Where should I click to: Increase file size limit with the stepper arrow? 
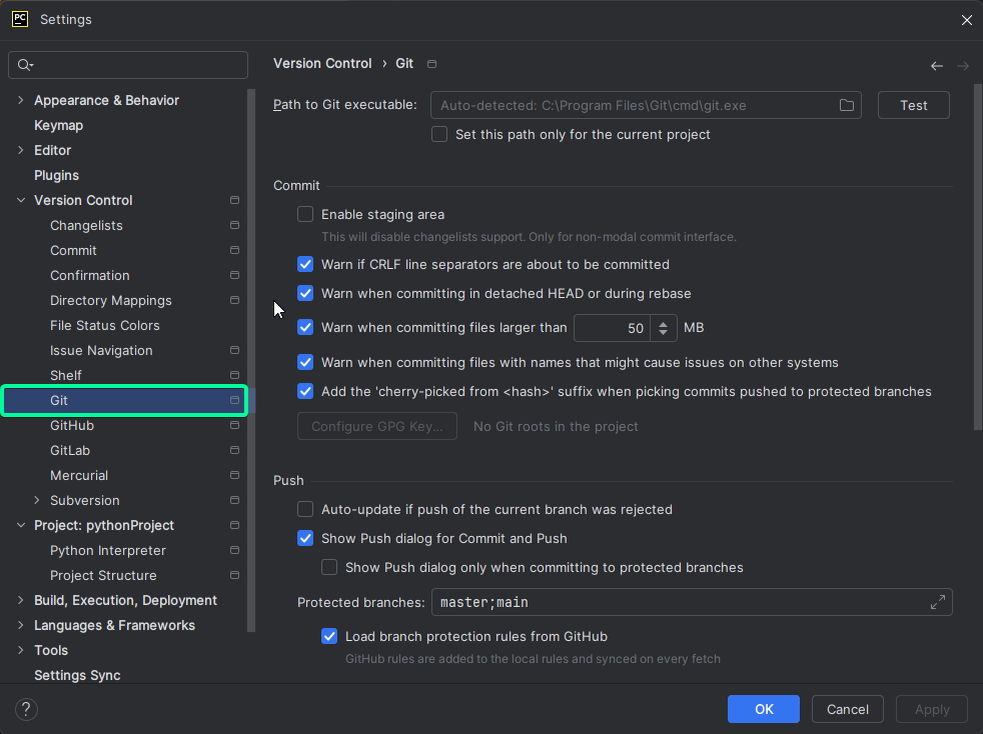point(661,323)
